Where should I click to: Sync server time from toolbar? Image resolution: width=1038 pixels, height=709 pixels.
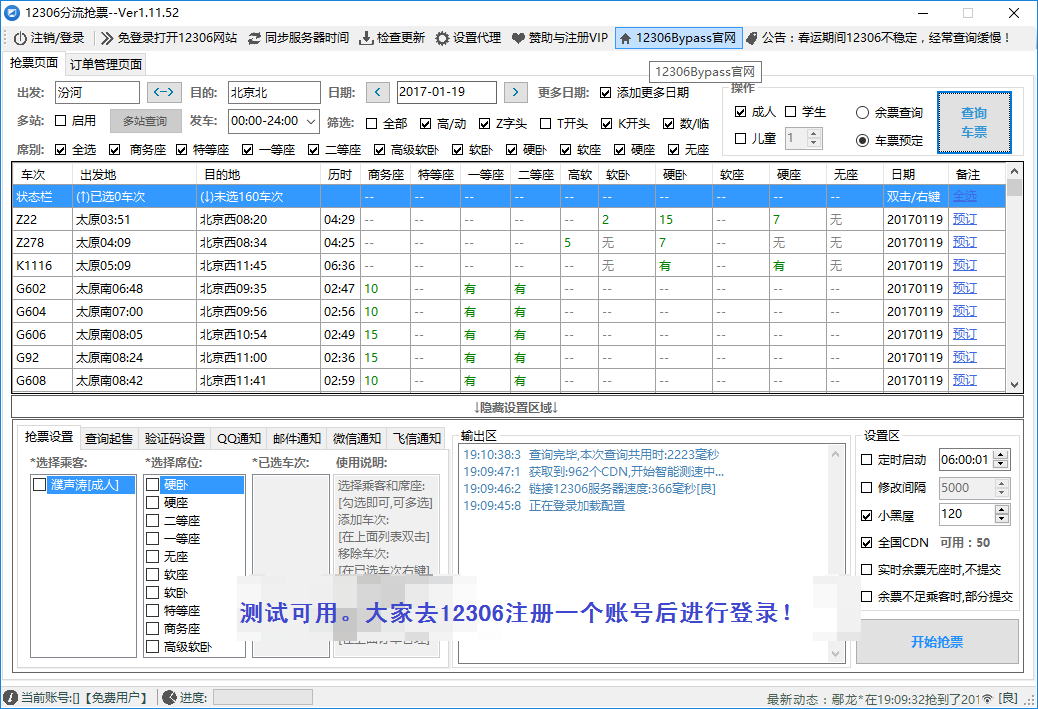tap(298, 38)
